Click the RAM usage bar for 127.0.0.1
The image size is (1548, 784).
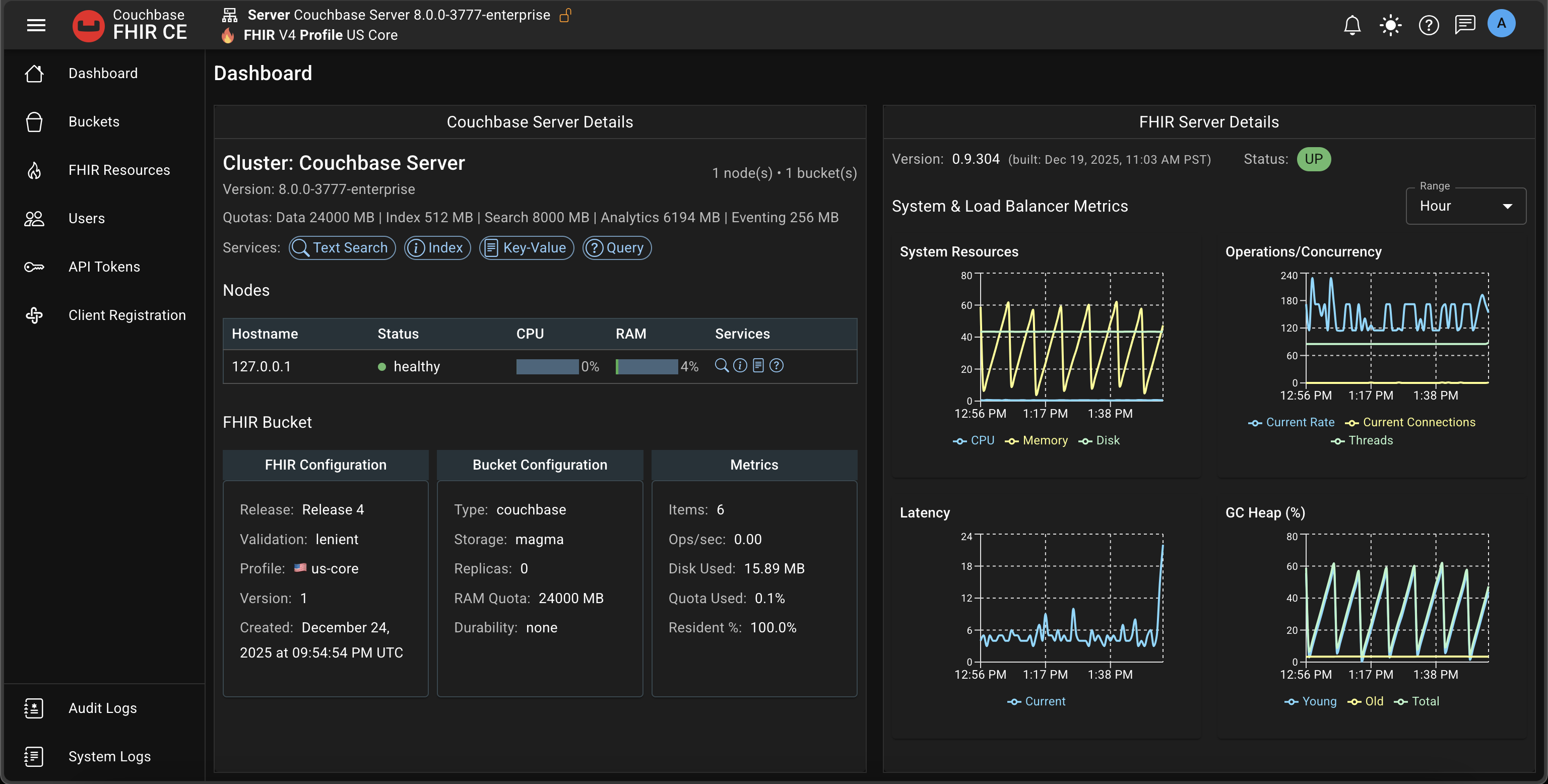coord(647,366)
